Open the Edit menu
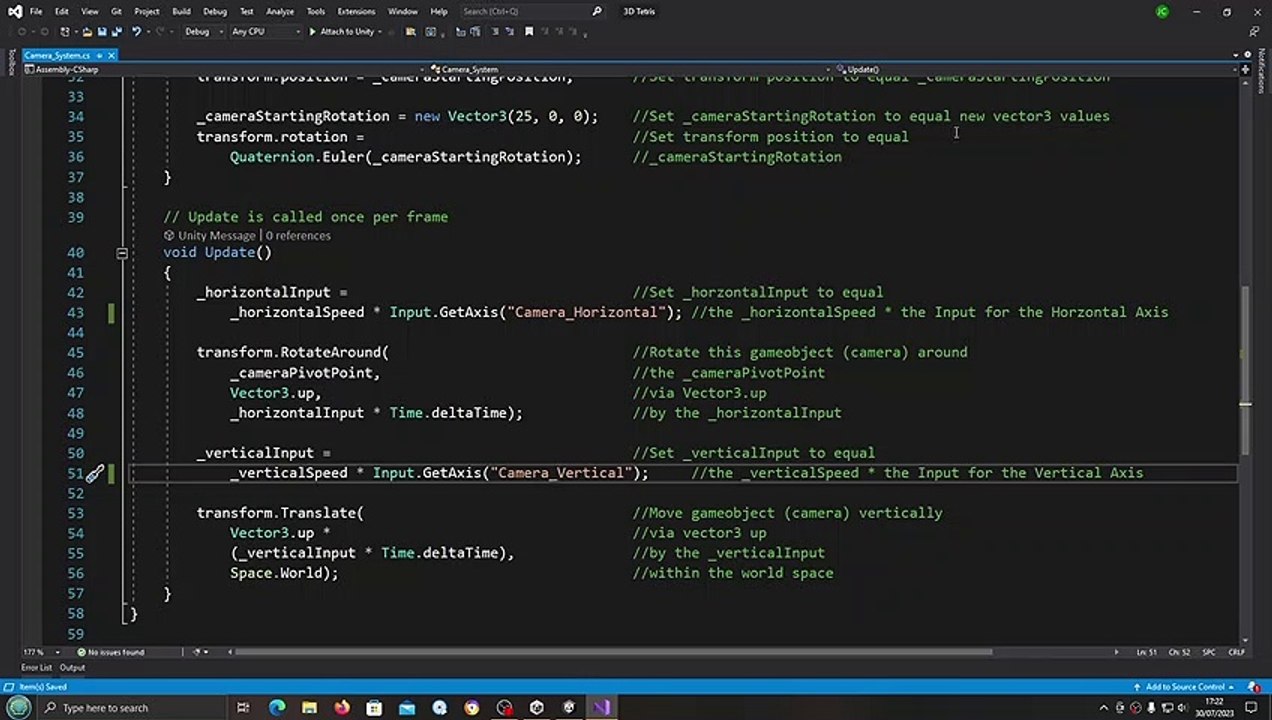The image size is (1272, 720). pyautogui.click(x=62, y=11)
